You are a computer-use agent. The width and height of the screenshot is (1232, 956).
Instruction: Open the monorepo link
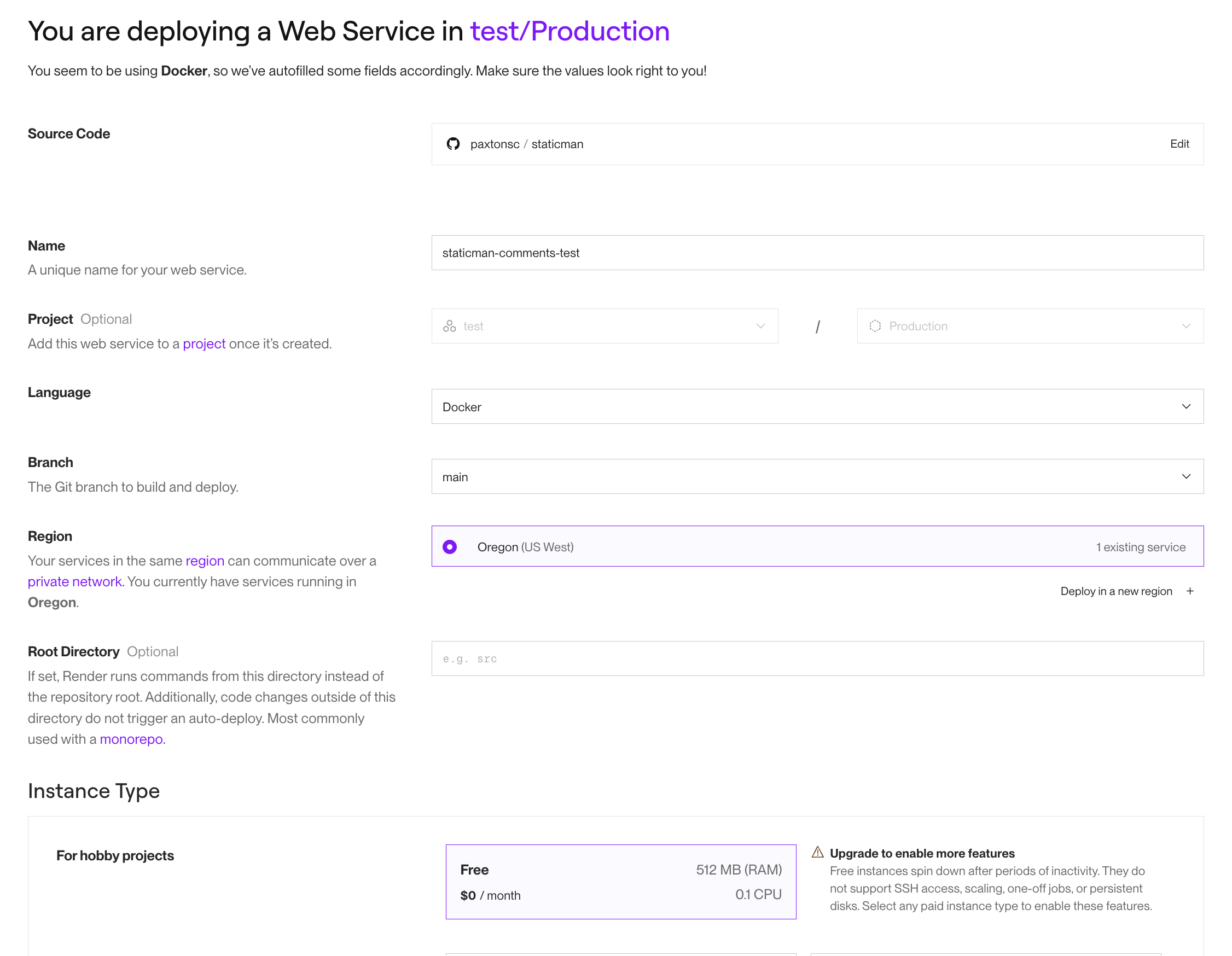(132, 739)
